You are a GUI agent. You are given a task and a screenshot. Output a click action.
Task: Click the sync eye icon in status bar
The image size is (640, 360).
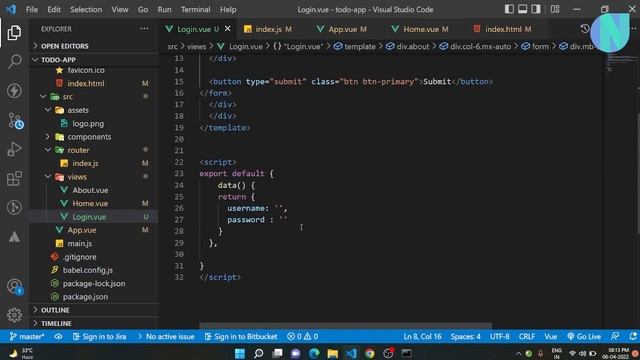click(58, 336)
